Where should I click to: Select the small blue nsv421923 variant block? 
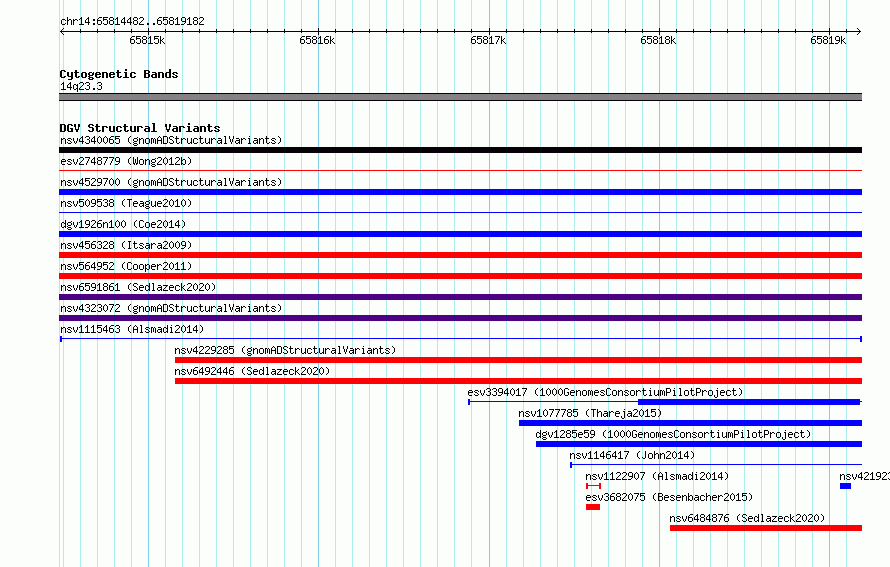(x=845, y=486)
